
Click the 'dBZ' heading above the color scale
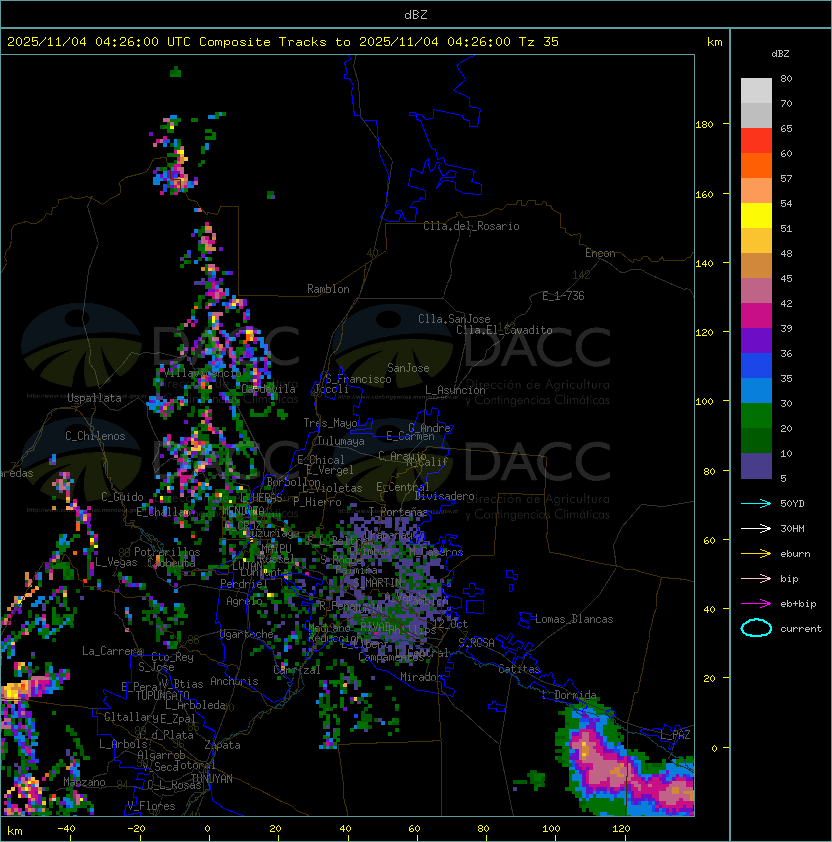point(780,54)
